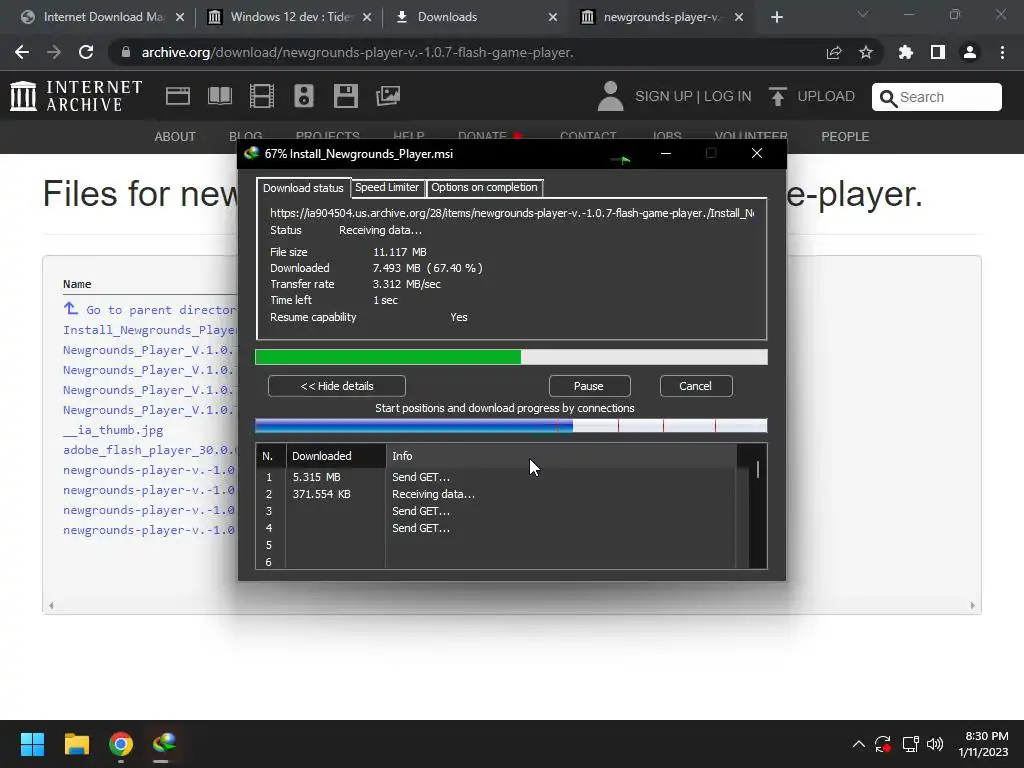Screen dimensions: 1024x768
Task: Open the Audio speaker icon
Action: 304,96
